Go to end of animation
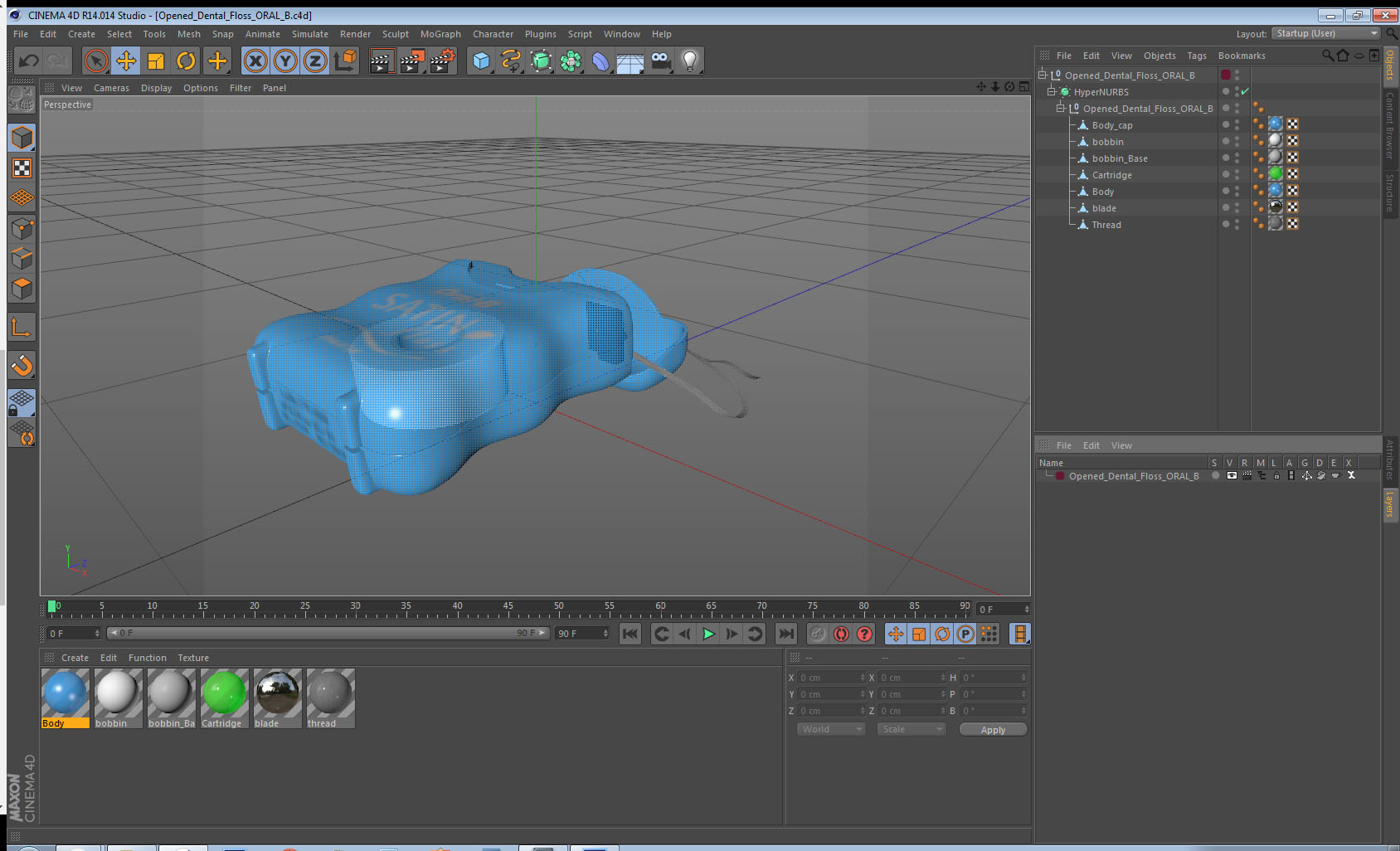Screen dimensions: 1400x851 pyautogui.click(x=785, y=634)
